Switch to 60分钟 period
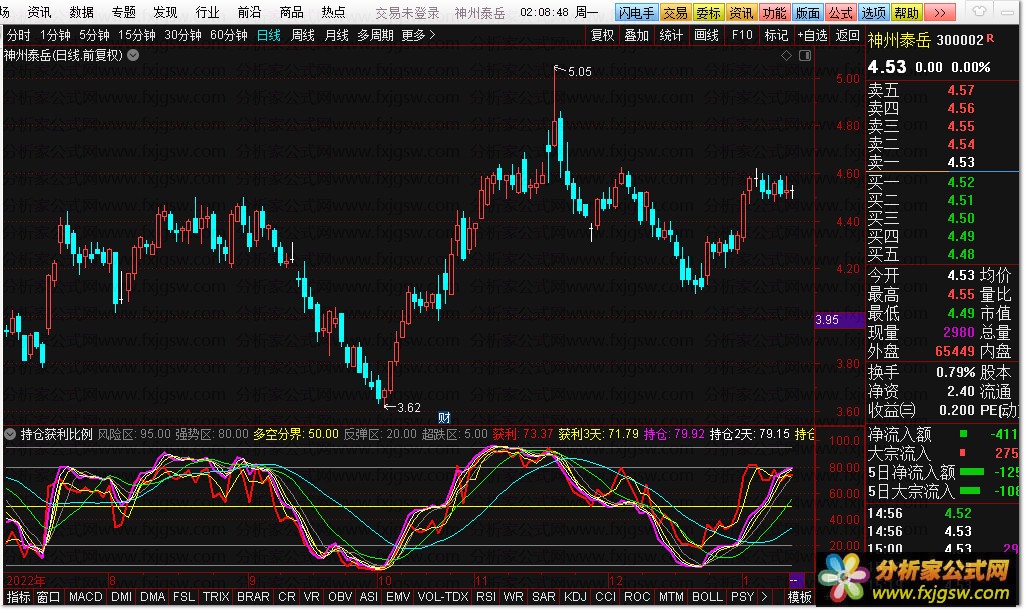1026x610 pixels. click(x=228, y=35)
